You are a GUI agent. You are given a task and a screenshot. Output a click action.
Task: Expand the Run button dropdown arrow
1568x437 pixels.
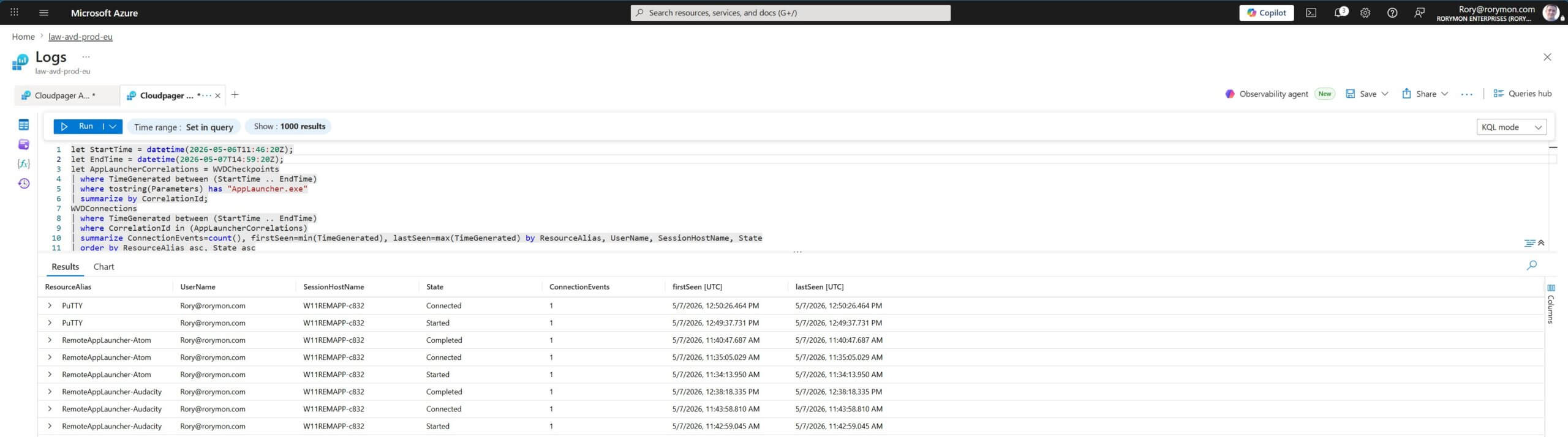coord(113,126)
